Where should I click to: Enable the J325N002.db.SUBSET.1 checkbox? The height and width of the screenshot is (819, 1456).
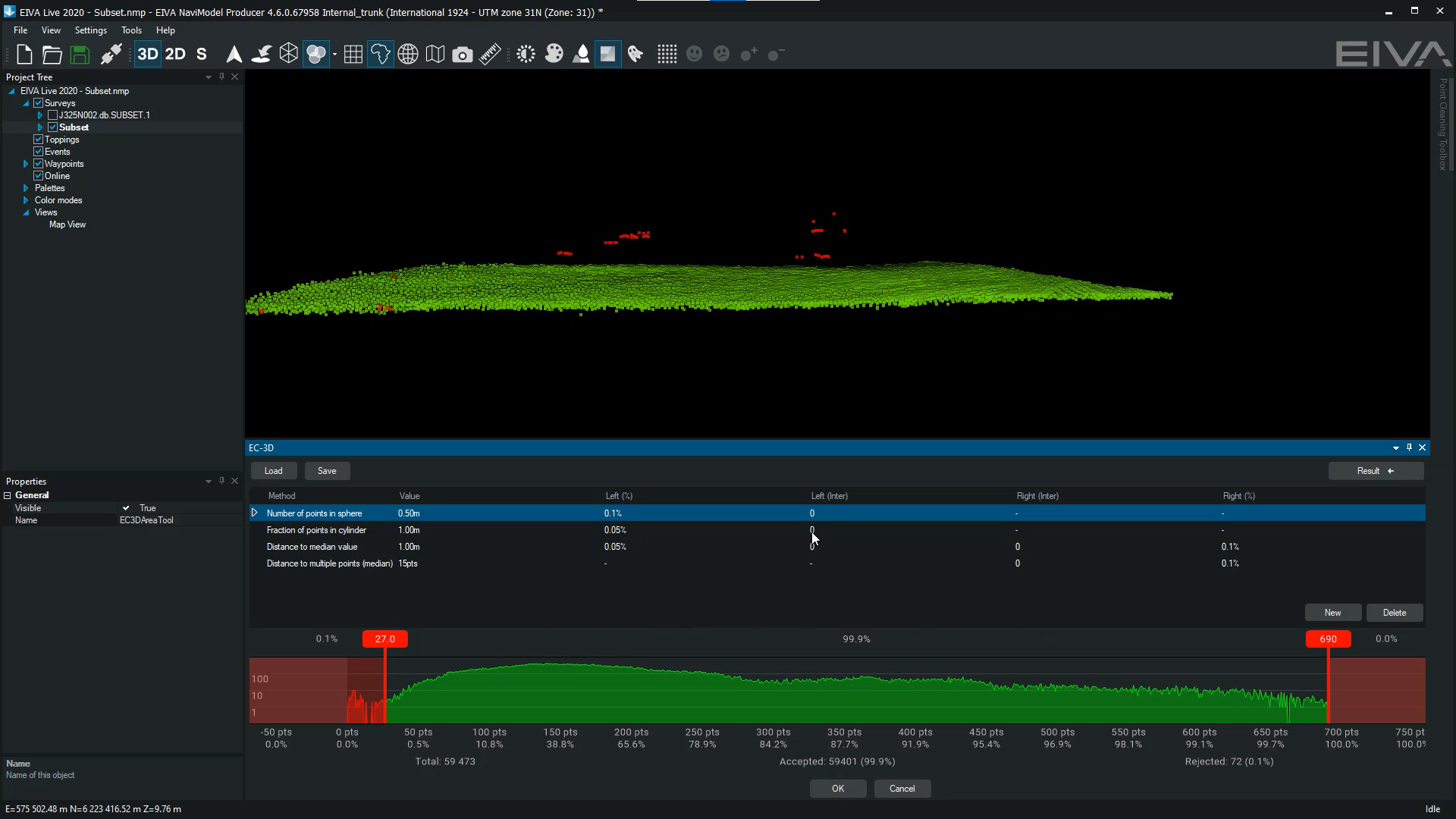52,115
